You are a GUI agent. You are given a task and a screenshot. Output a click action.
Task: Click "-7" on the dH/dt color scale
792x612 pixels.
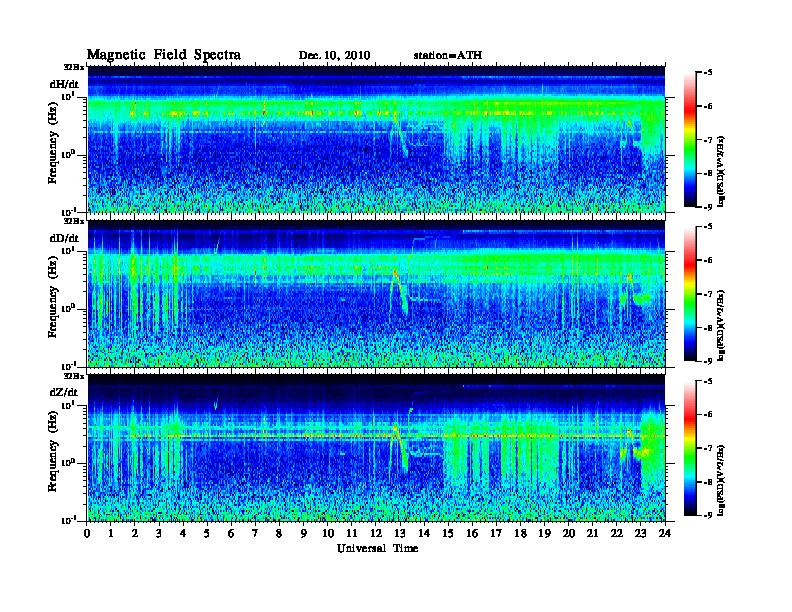click(707, 140)
